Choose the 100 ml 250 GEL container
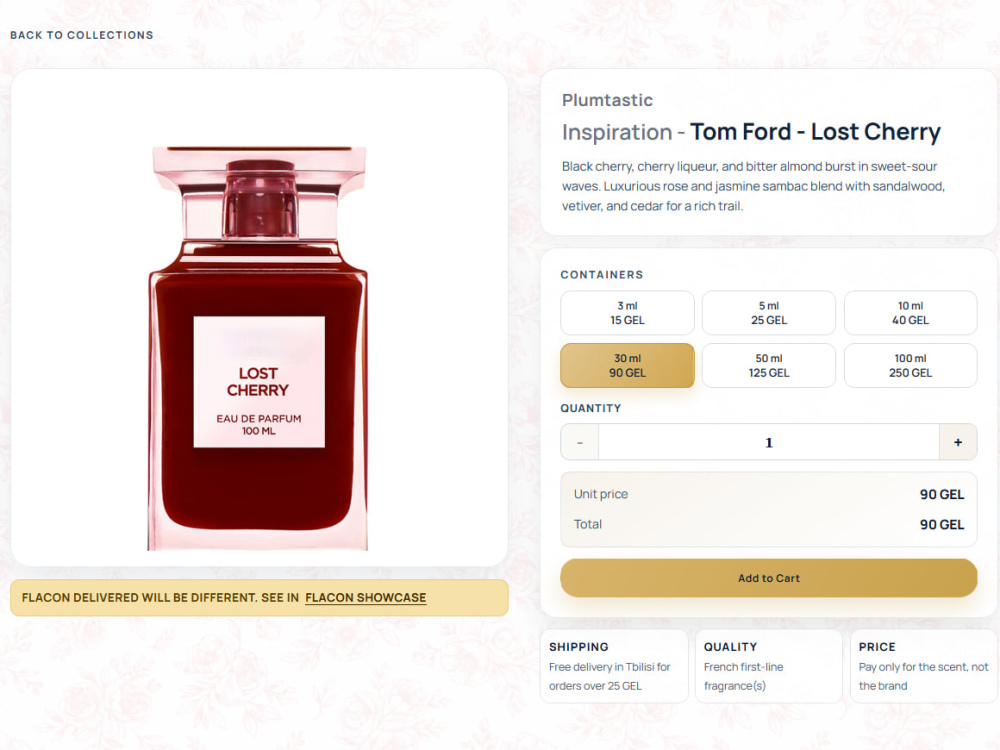This screenshot has height=750, width=1000. tap(910, 365)
